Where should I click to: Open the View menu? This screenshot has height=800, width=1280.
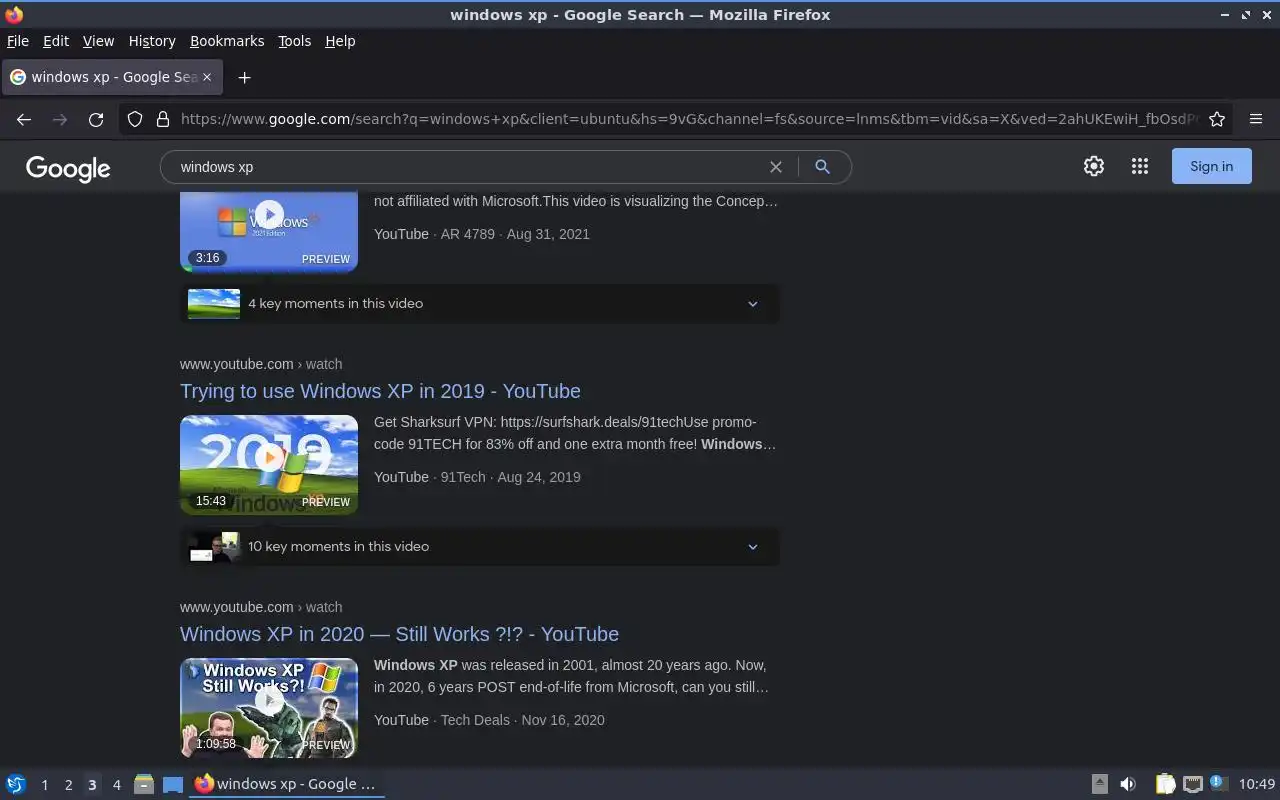coord(98,41)
